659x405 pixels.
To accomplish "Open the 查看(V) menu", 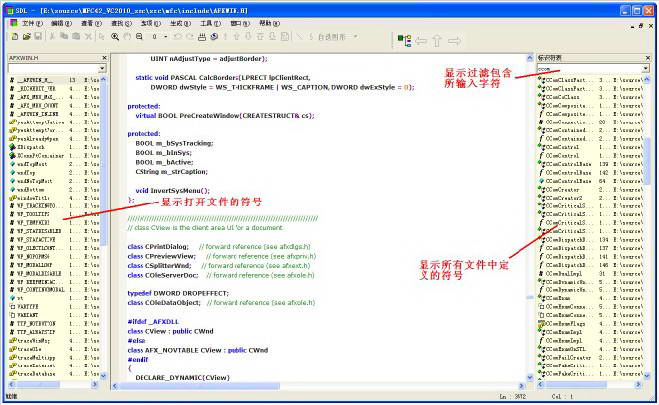I will click(x=91, y=24).
